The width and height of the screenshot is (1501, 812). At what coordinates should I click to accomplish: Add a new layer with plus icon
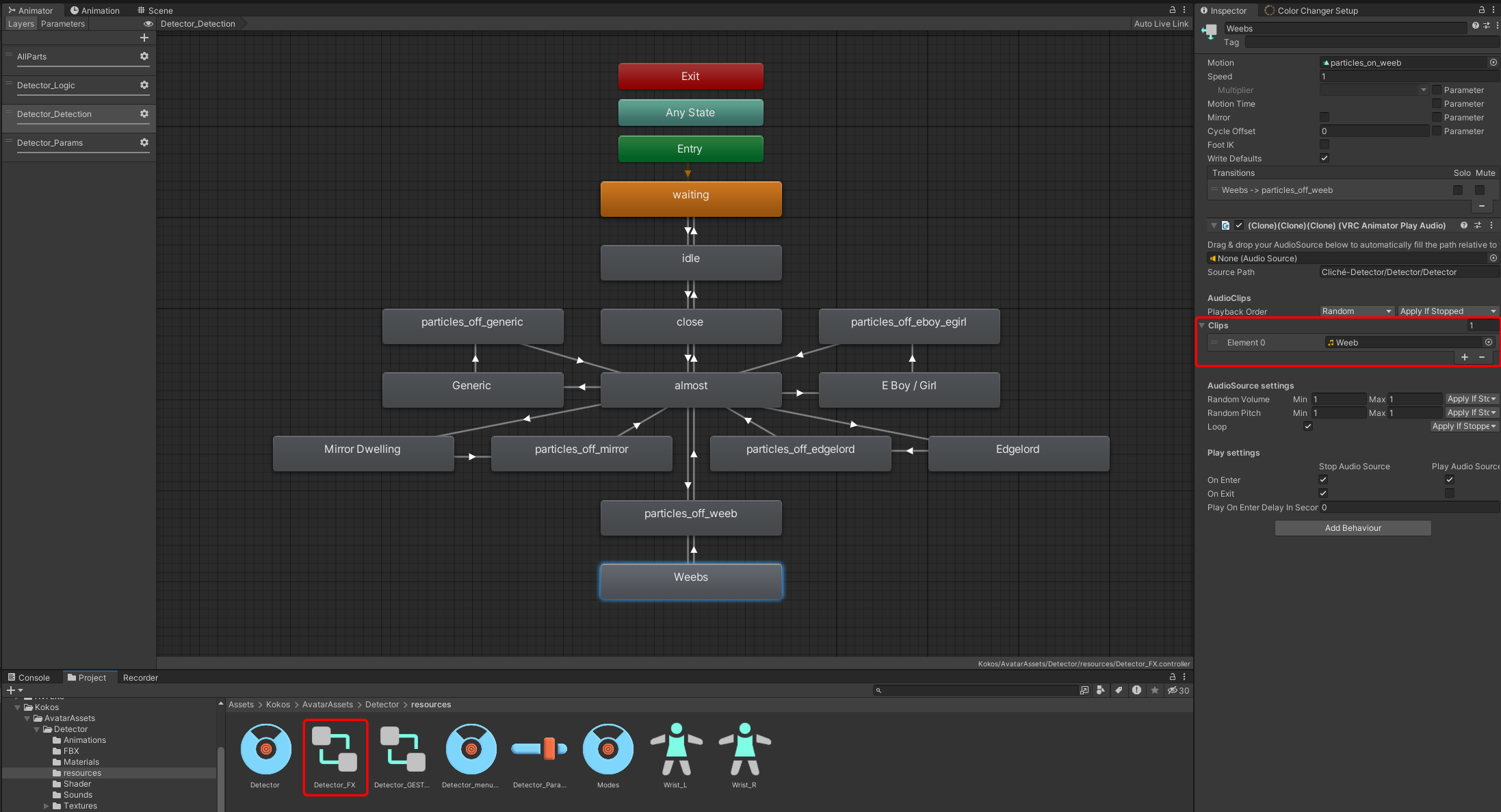tap(144, 38)
